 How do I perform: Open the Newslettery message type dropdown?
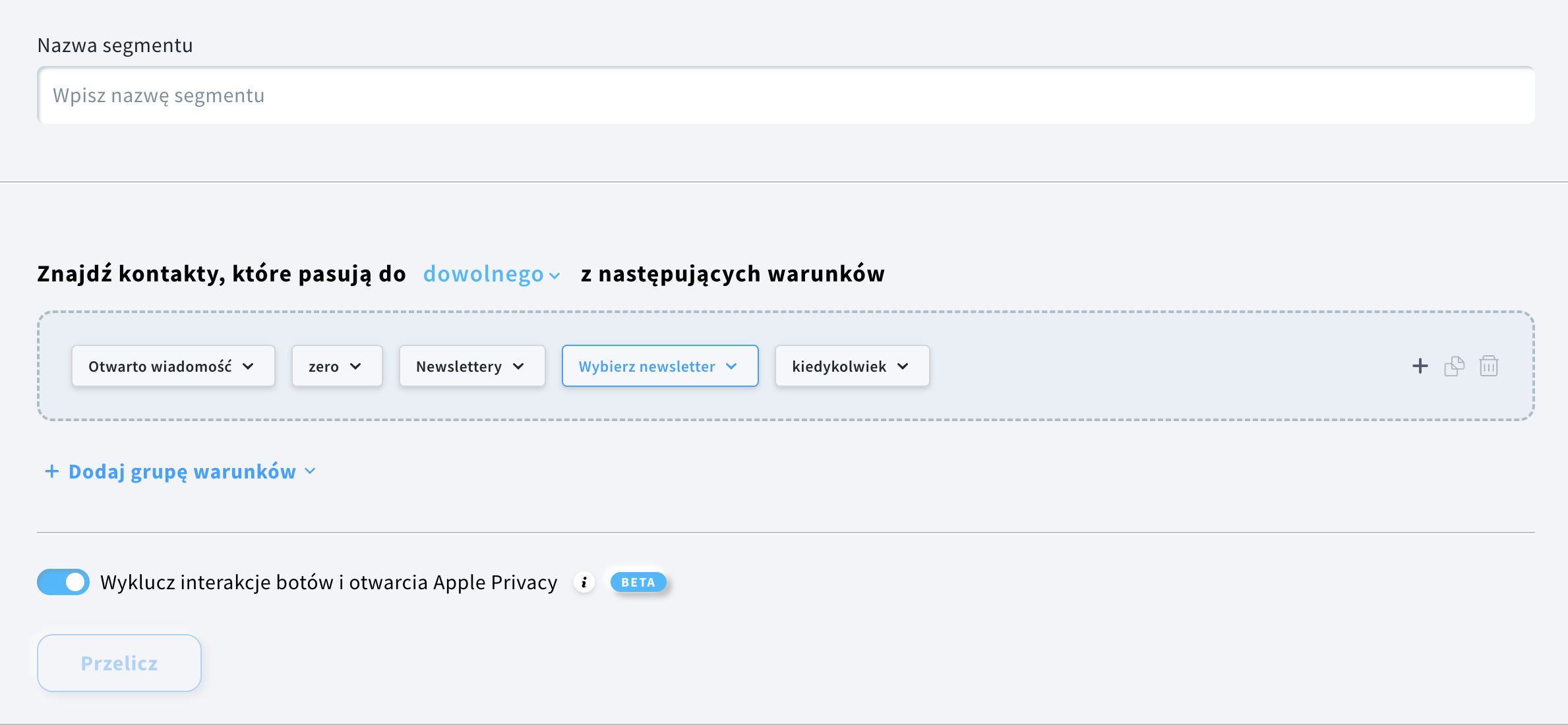(471, 366)
